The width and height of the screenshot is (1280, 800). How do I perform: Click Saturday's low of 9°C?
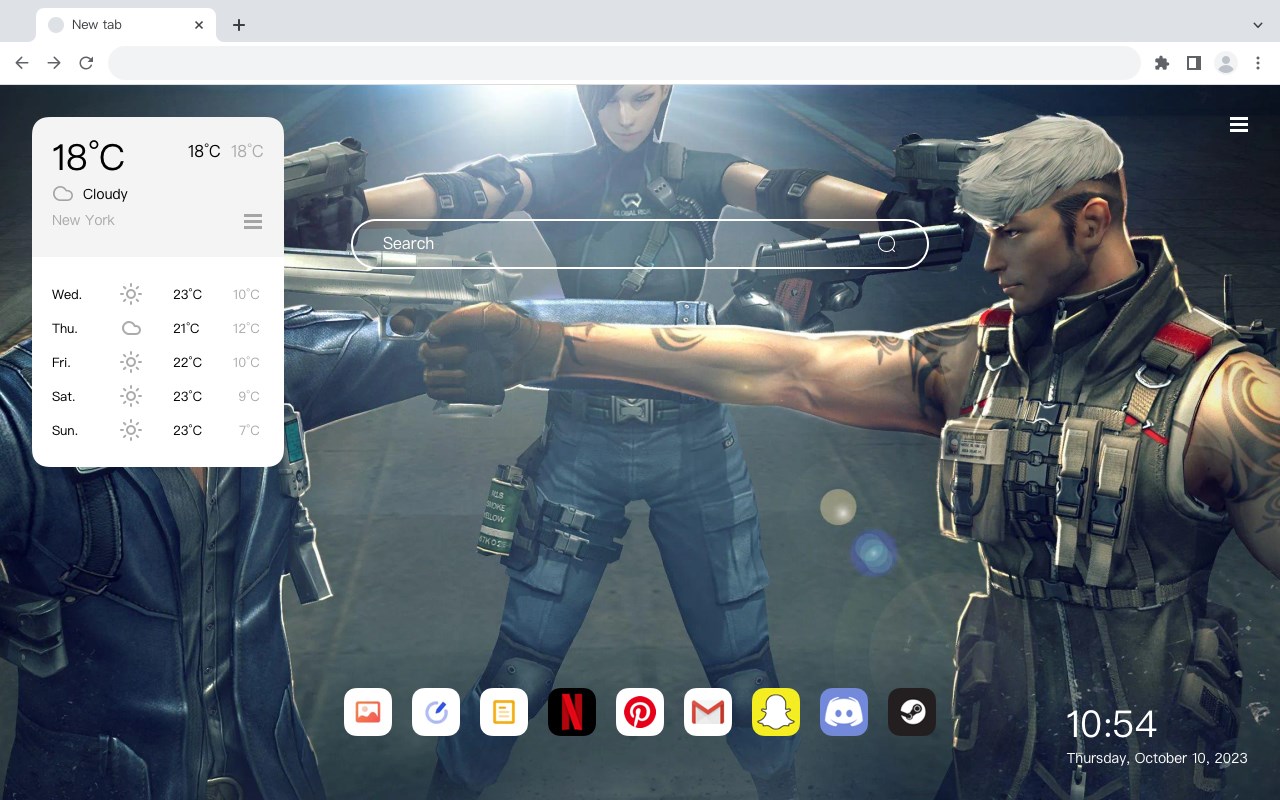249,396
